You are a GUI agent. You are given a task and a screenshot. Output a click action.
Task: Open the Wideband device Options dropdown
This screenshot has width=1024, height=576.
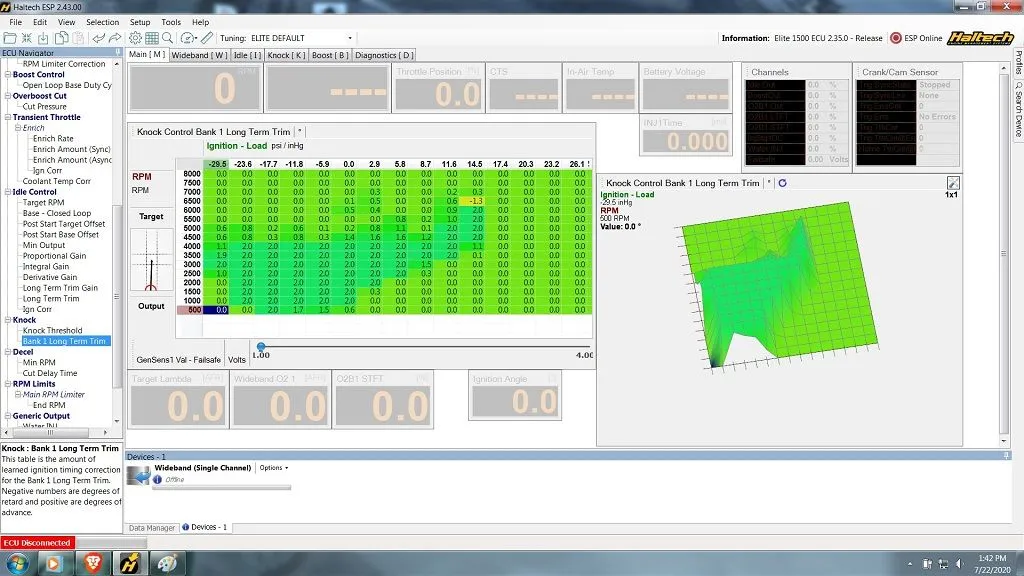pyautogui.click(x=273, y=468)
